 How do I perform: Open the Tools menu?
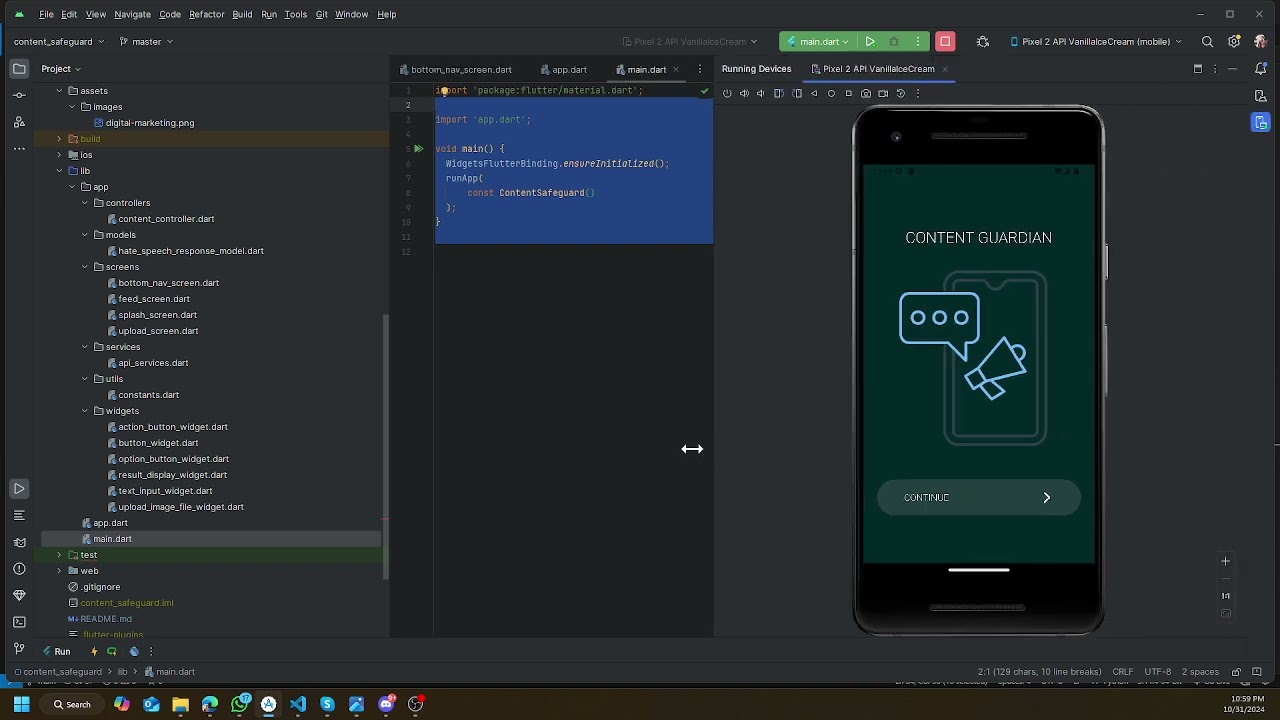pos(295,14)
